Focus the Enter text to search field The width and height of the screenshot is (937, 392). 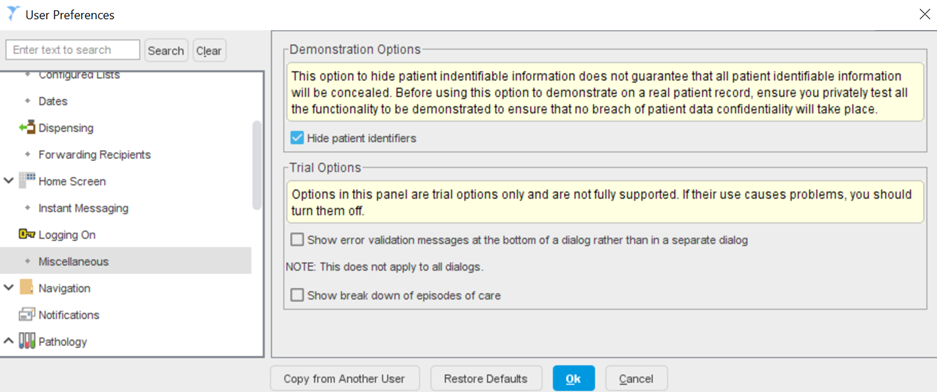click(x=73, y=50)
